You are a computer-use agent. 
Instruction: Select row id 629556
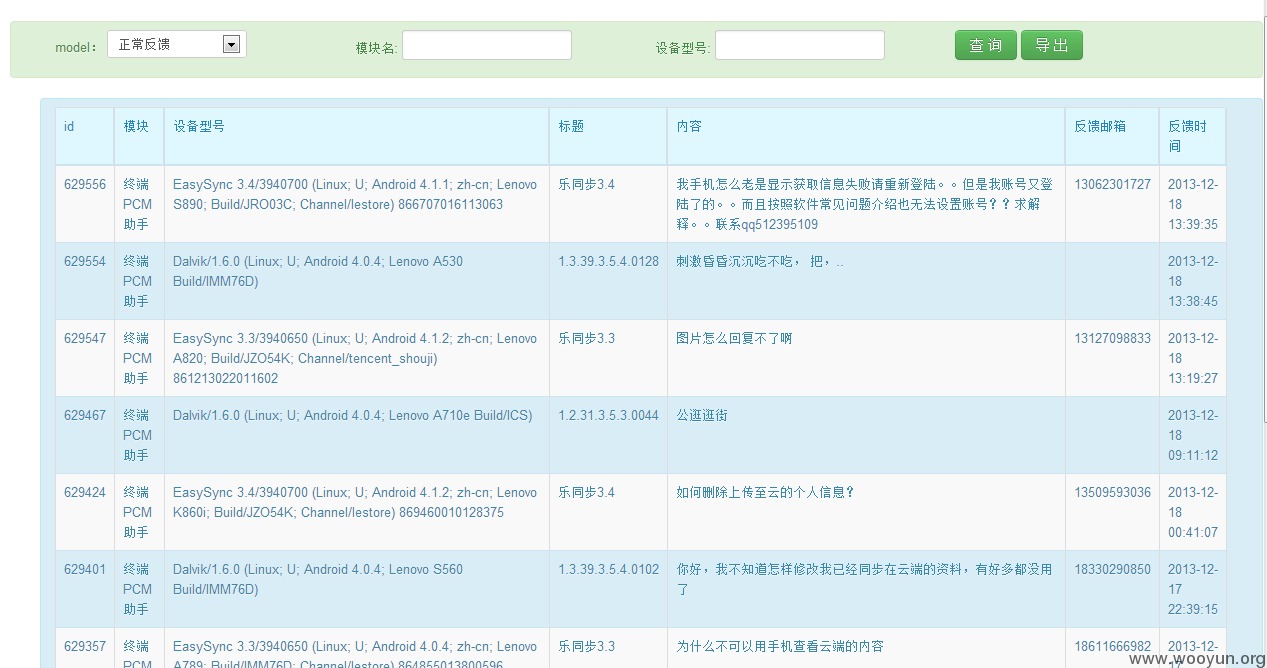(85, 185)
